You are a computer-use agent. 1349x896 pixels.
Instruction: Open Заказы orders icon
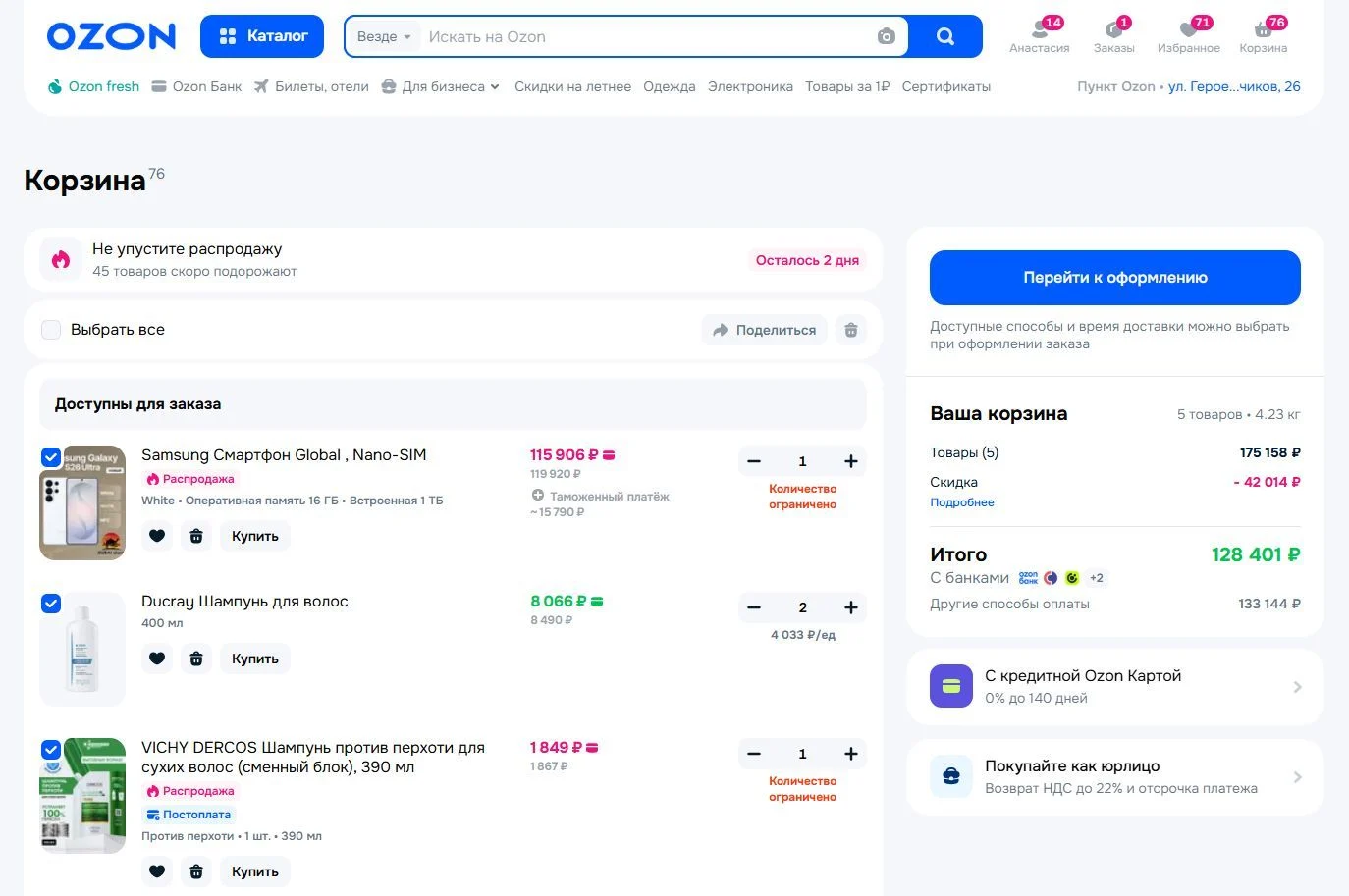(x=1114, y=35)
